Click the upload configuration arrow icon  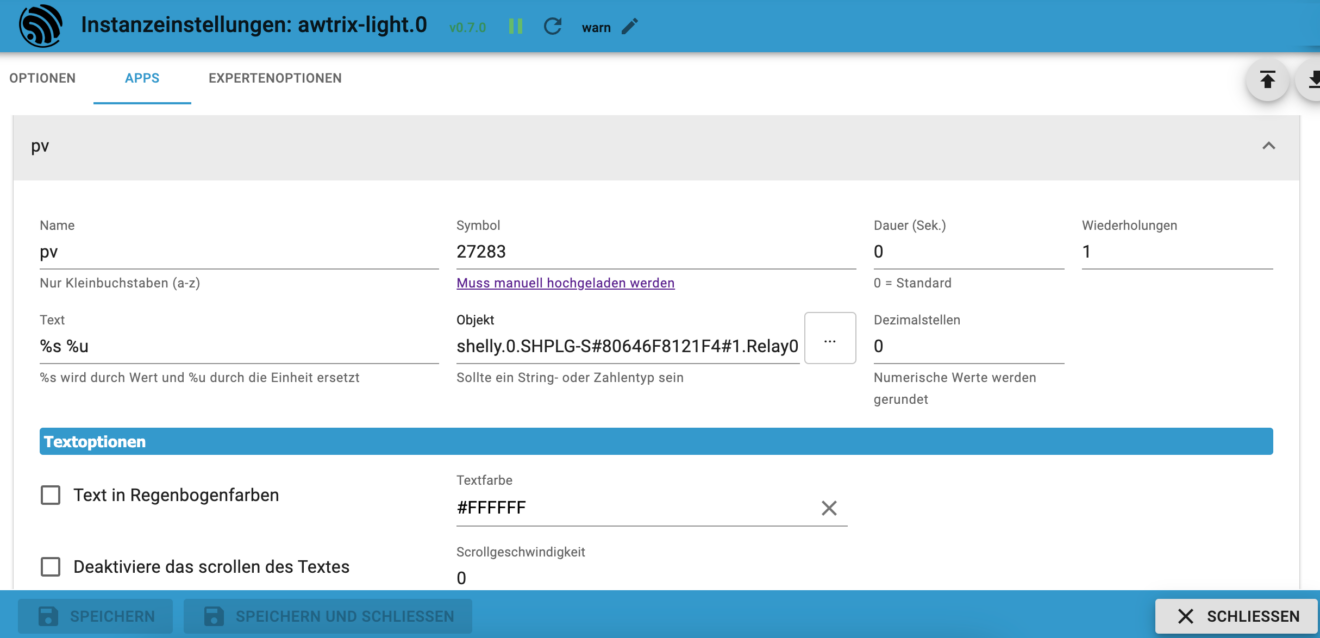(1267, 80)
